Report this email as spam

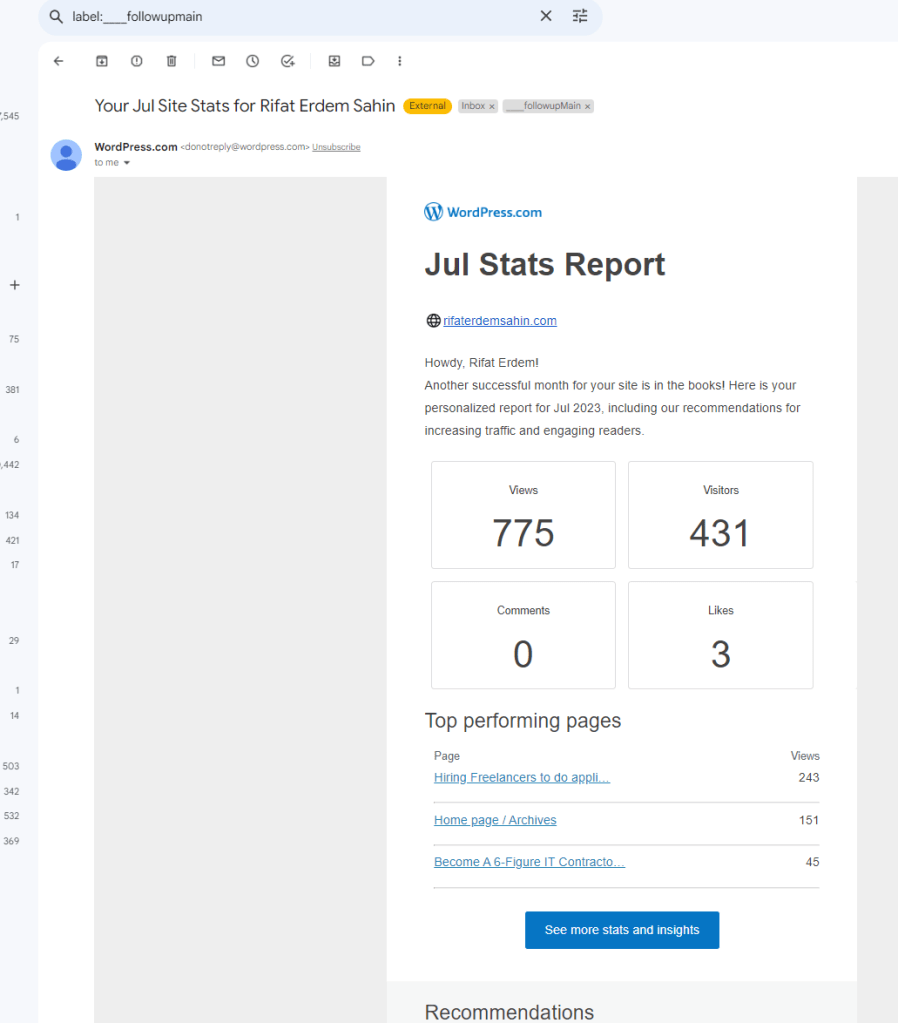point(136,61)
